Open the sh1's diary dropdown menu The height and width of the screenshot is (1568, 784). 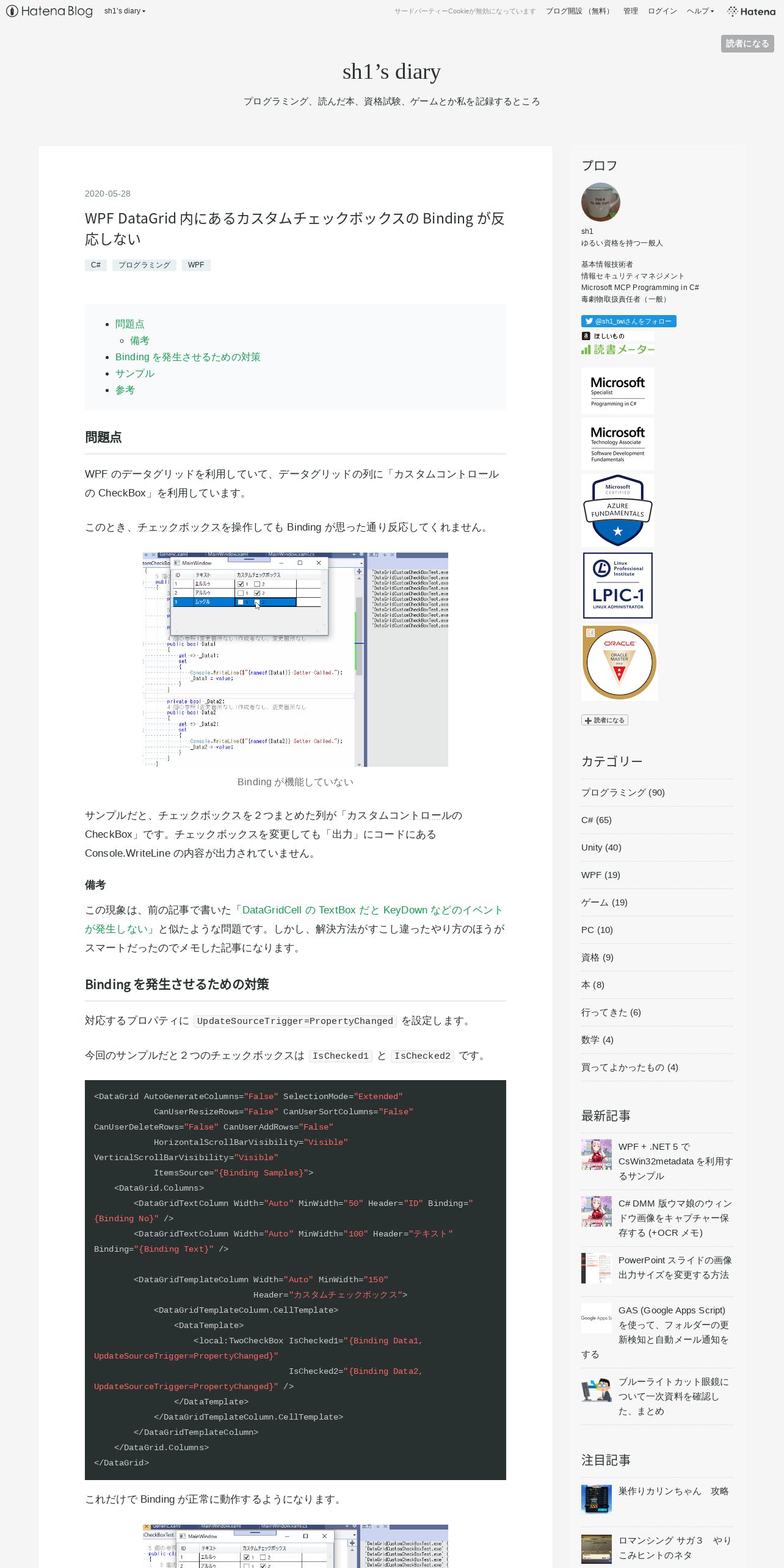125,11
